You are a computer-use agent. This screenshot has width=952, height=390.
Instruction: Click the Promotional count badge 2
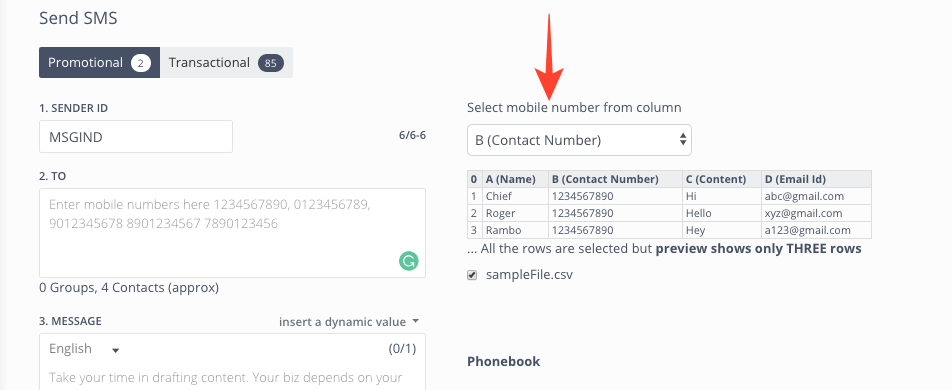[x=141, y=63]
